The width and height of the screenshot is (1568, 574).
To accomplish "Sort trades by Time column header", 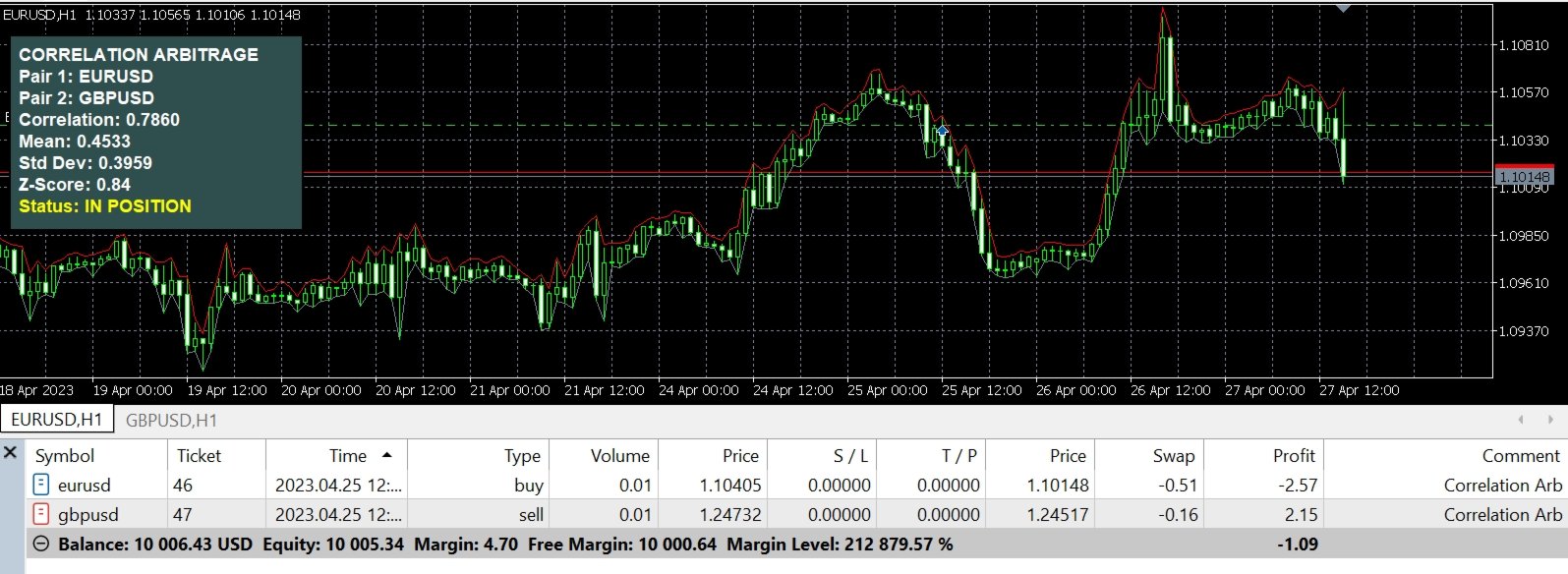I will click(x=336, y=455).
